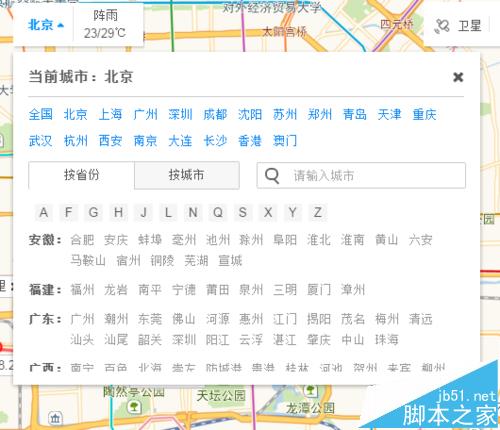500x430 pixels.
Task: Select 芜湖 under 安徽
Action: pyautogui.click(x=196, y=260)
